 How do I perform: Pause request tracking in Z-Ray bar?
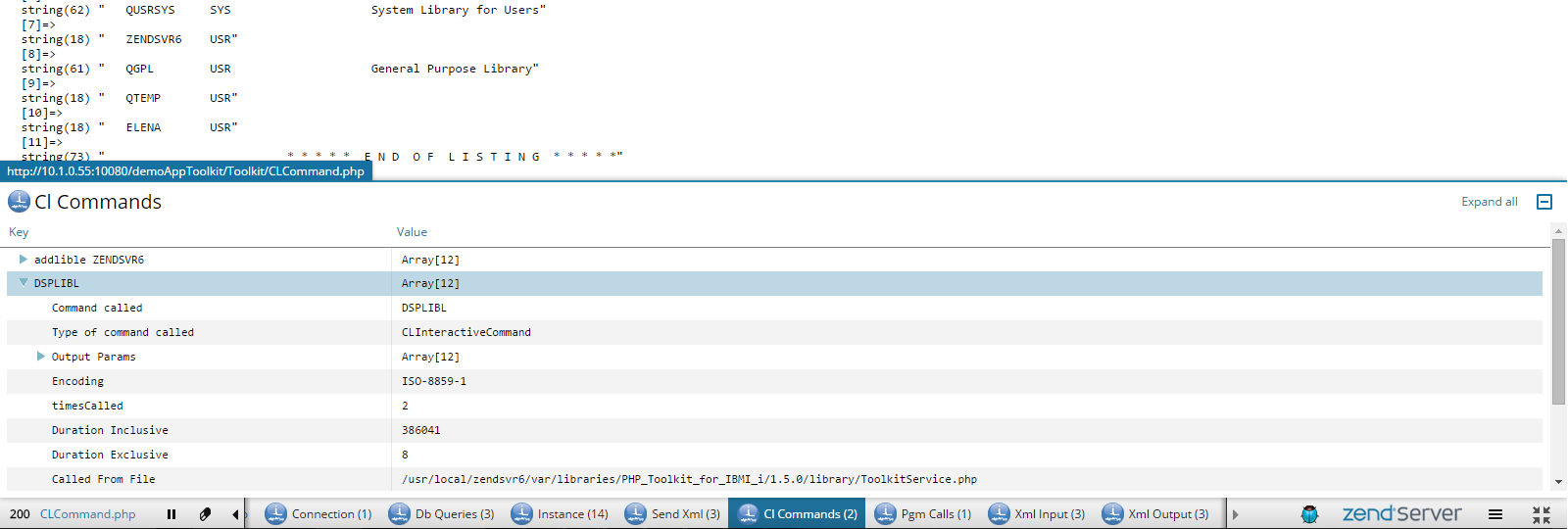[171, 514]
